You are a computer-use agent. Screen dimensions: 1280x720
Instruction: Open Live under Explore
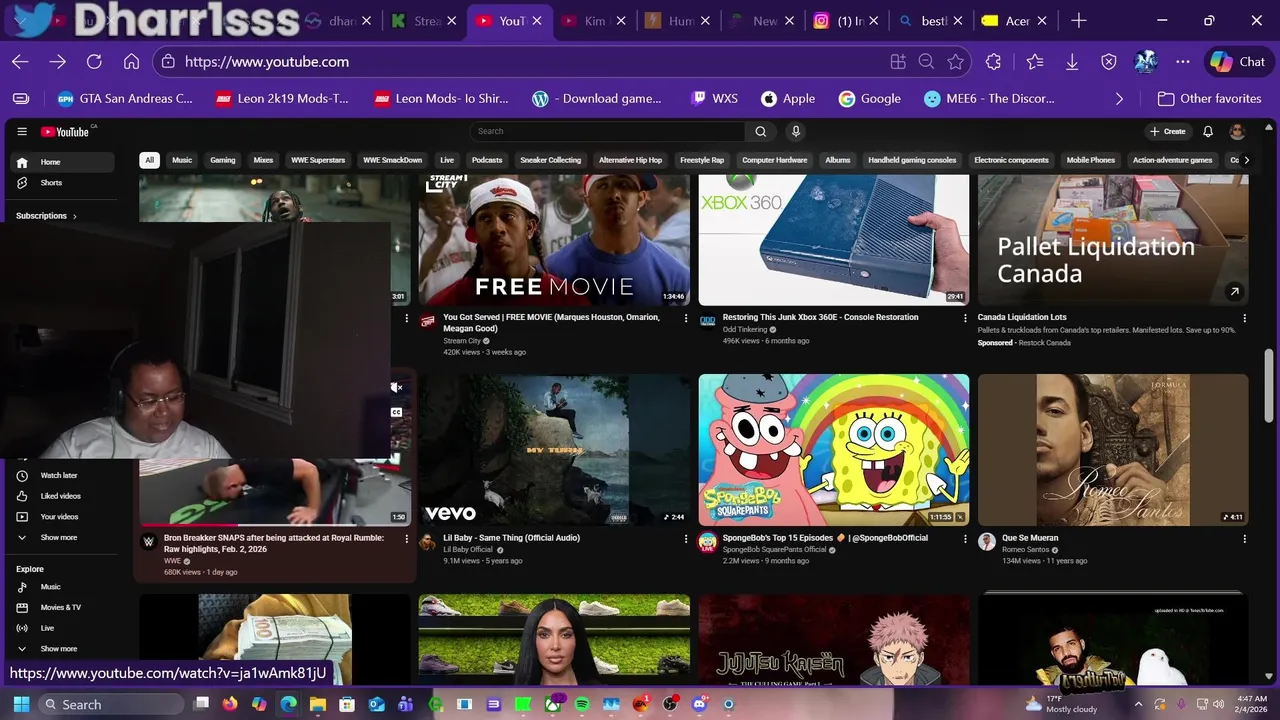click(x=47, y=628)
